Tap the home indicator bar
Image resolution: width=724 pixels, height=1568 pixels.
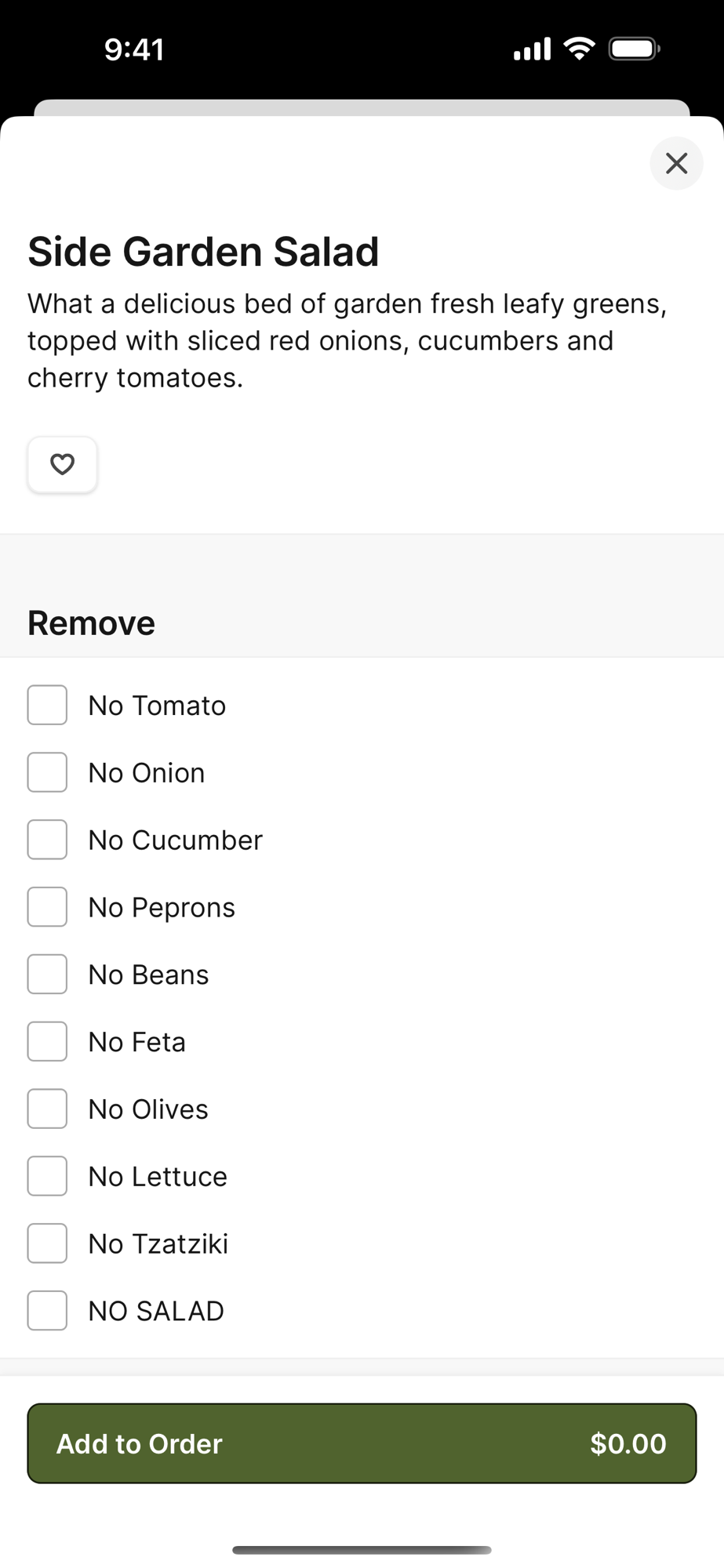click(362, 1550)
